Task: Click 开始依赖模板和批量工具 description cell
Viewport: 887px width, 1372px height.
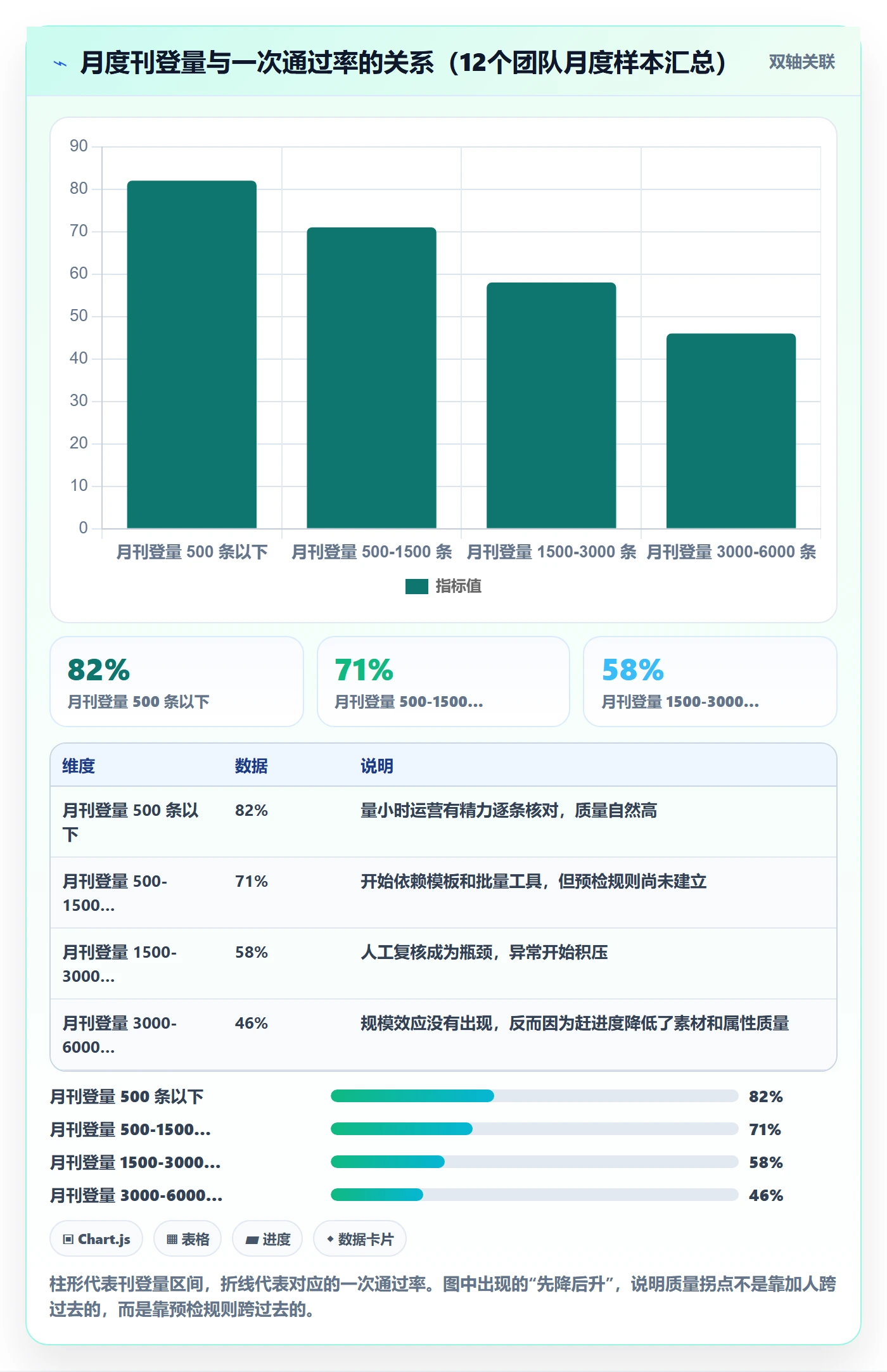Action: [533, 882]
